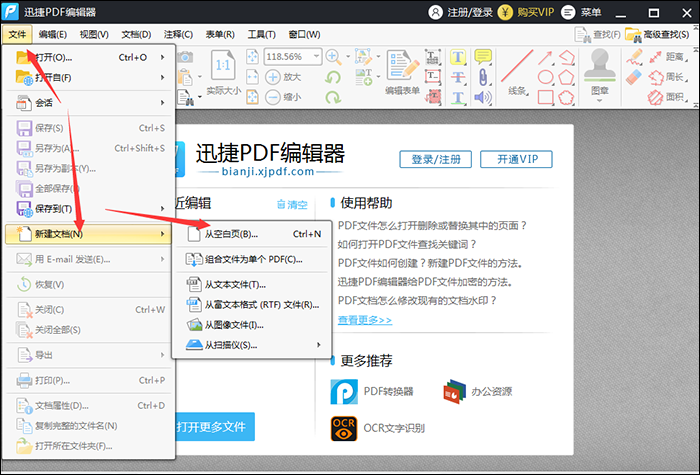
Task: Click 高级查找(S) advanced search
Action: pyautogui.click(x=657, y=34)
